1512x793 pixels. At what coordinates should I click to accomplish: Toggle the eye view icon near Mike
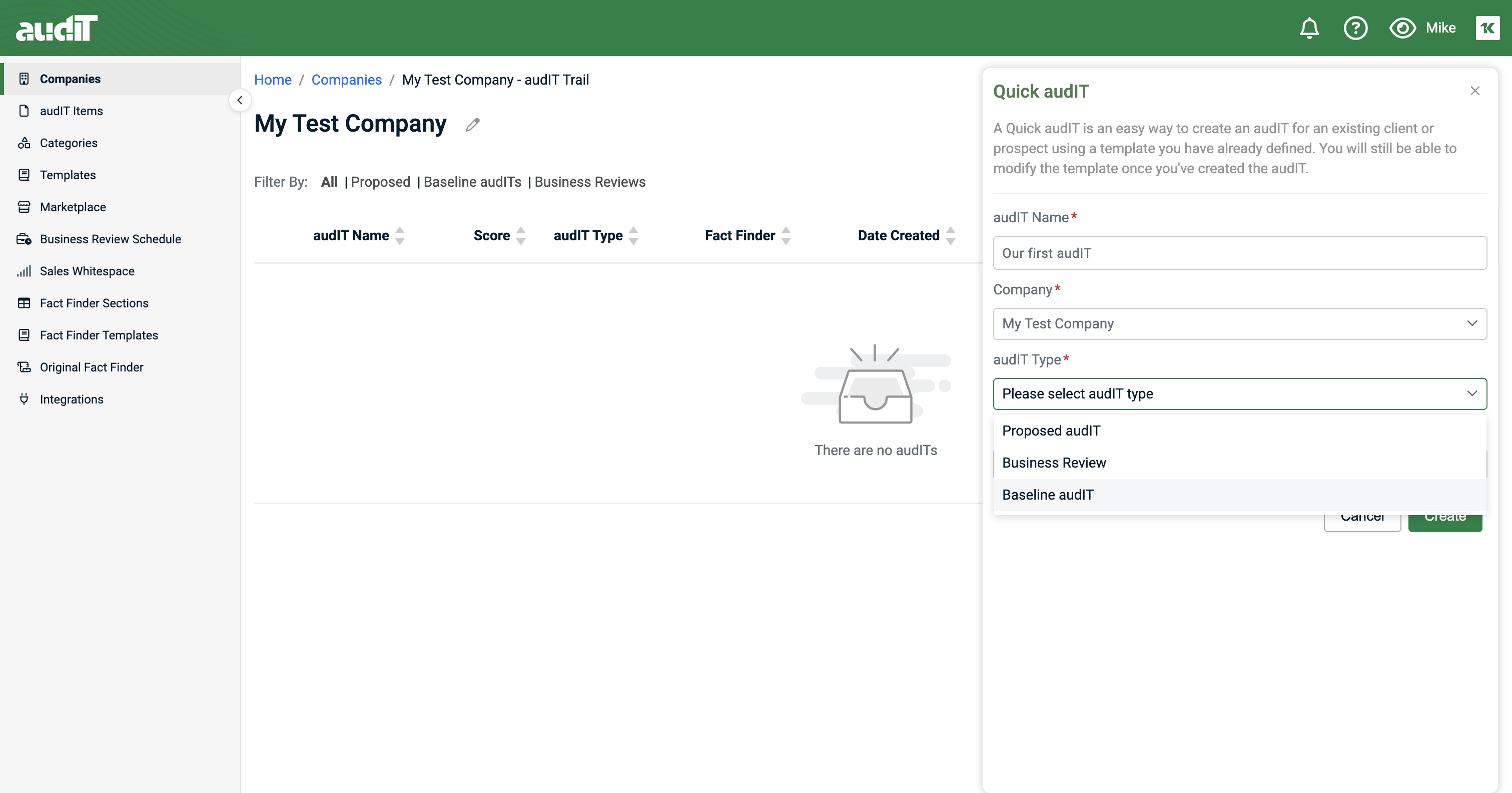point(1402,28)
